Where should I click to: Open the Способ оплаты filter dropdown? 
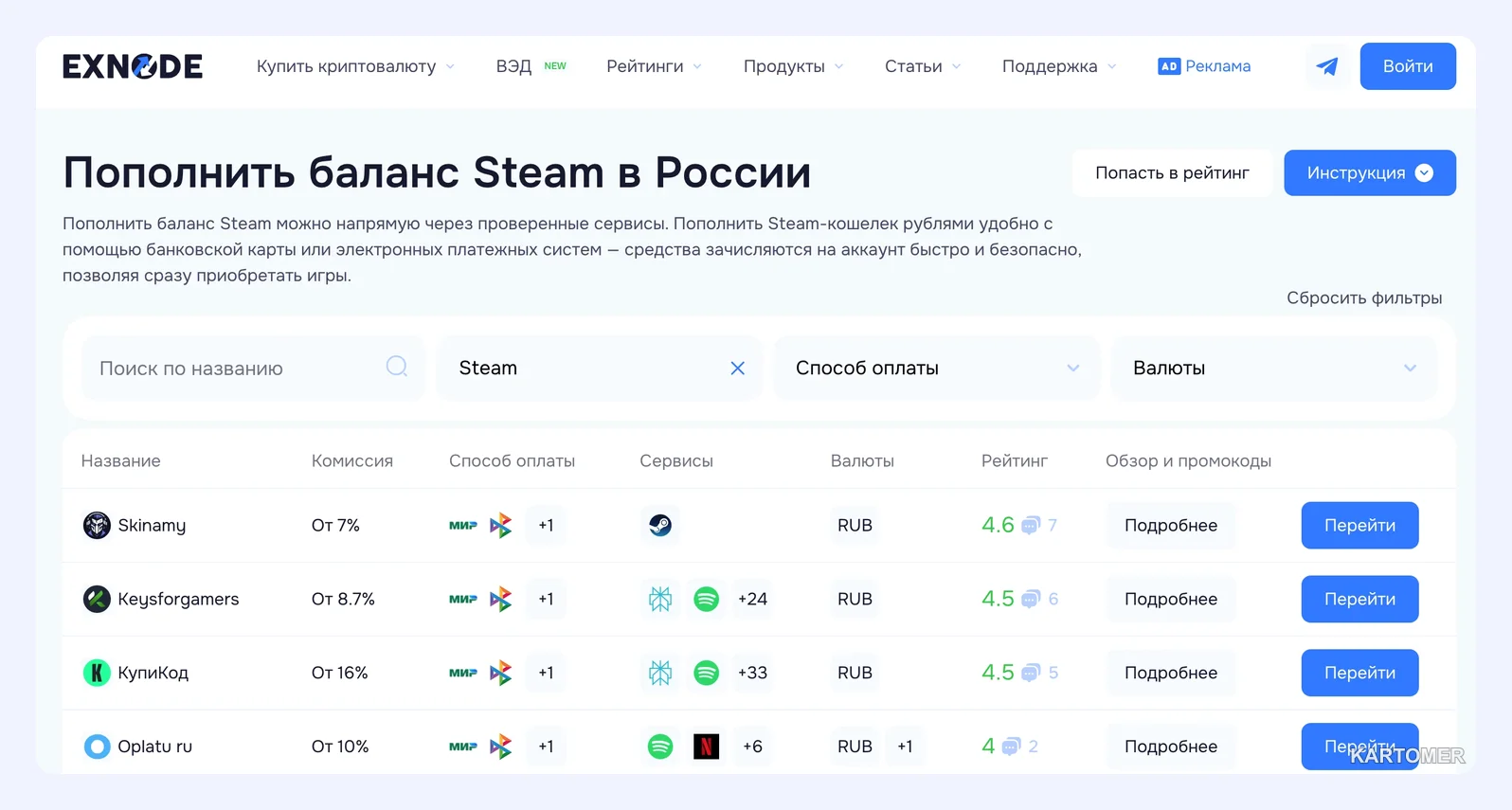click(x=937, y=369)
